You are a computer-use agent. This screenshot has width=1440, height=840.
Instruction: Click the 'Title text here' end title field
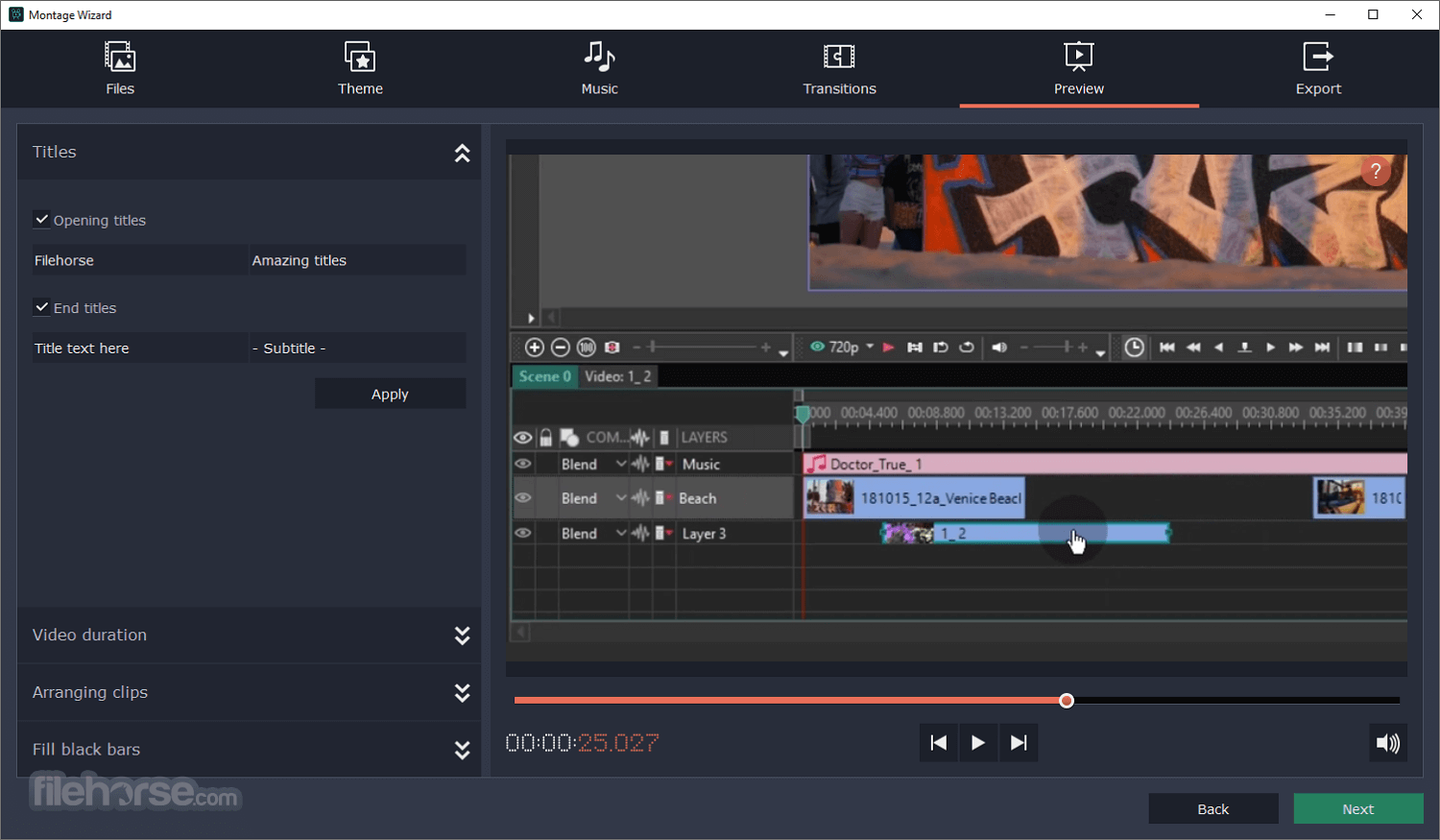pyautogui.click(x=140, y=348)
